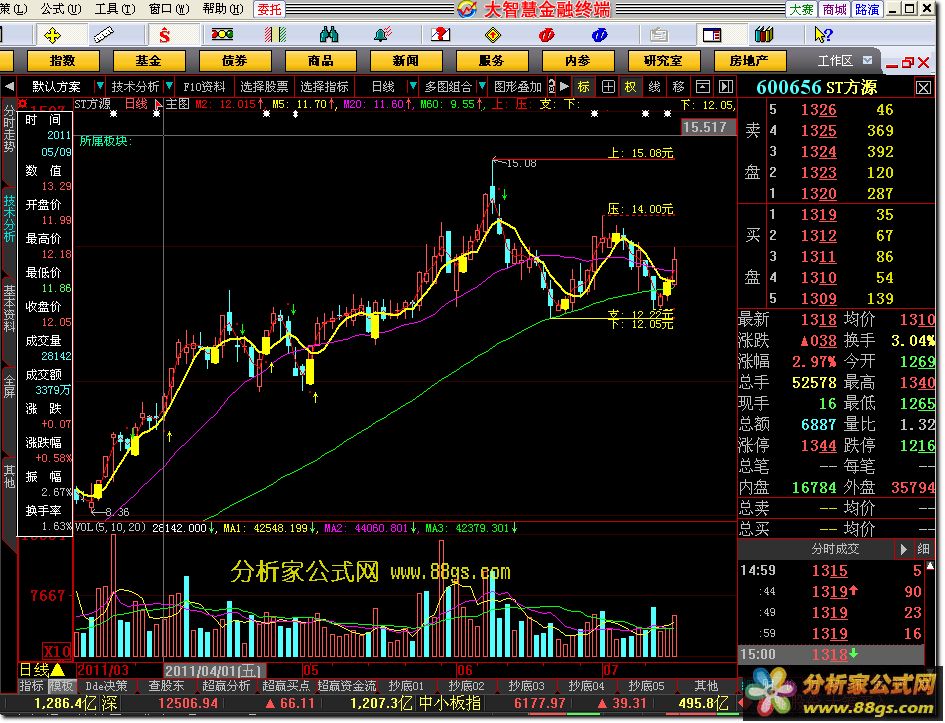Click the X10 volume scale label
This screenshot has height=723, width=945.
[57, 651]
